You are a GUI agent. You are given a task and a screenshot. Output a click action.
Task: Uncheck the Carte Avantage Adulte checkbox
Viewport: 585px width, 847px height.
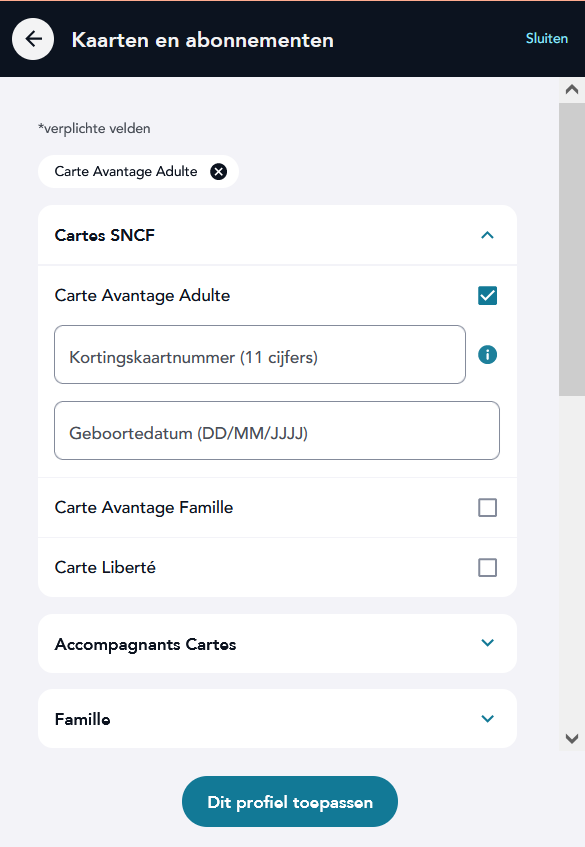[x=487, y=296]
